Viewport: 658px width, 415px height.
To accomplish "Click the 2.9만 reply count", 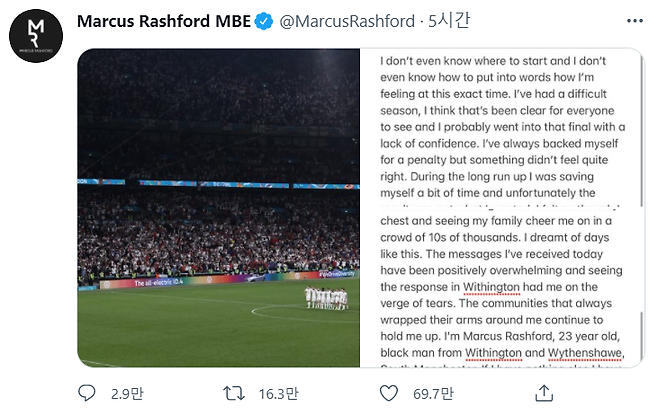I will [x=127, y=394].
